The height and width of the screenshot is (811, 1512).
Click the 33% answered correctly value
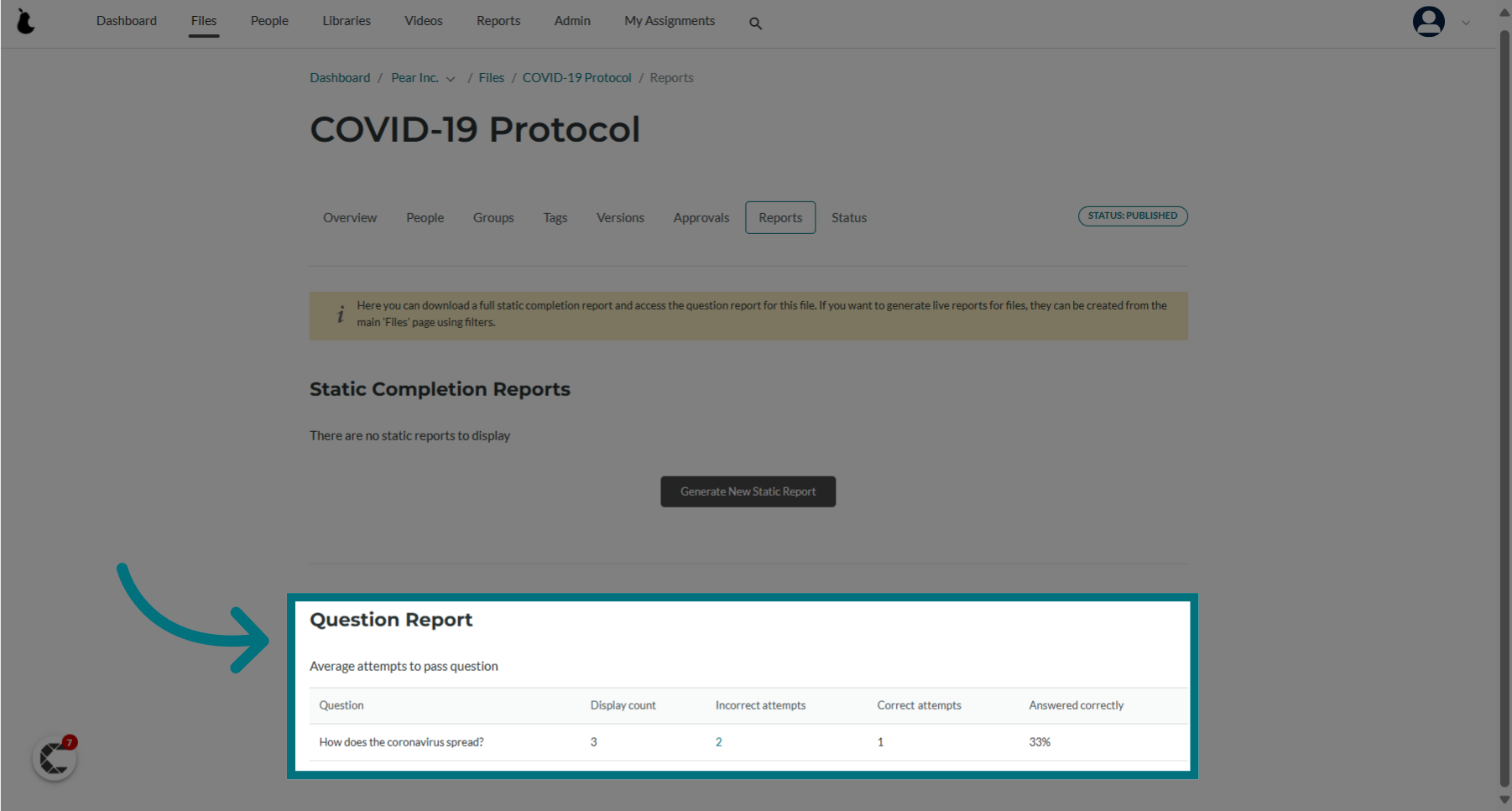1040,742
